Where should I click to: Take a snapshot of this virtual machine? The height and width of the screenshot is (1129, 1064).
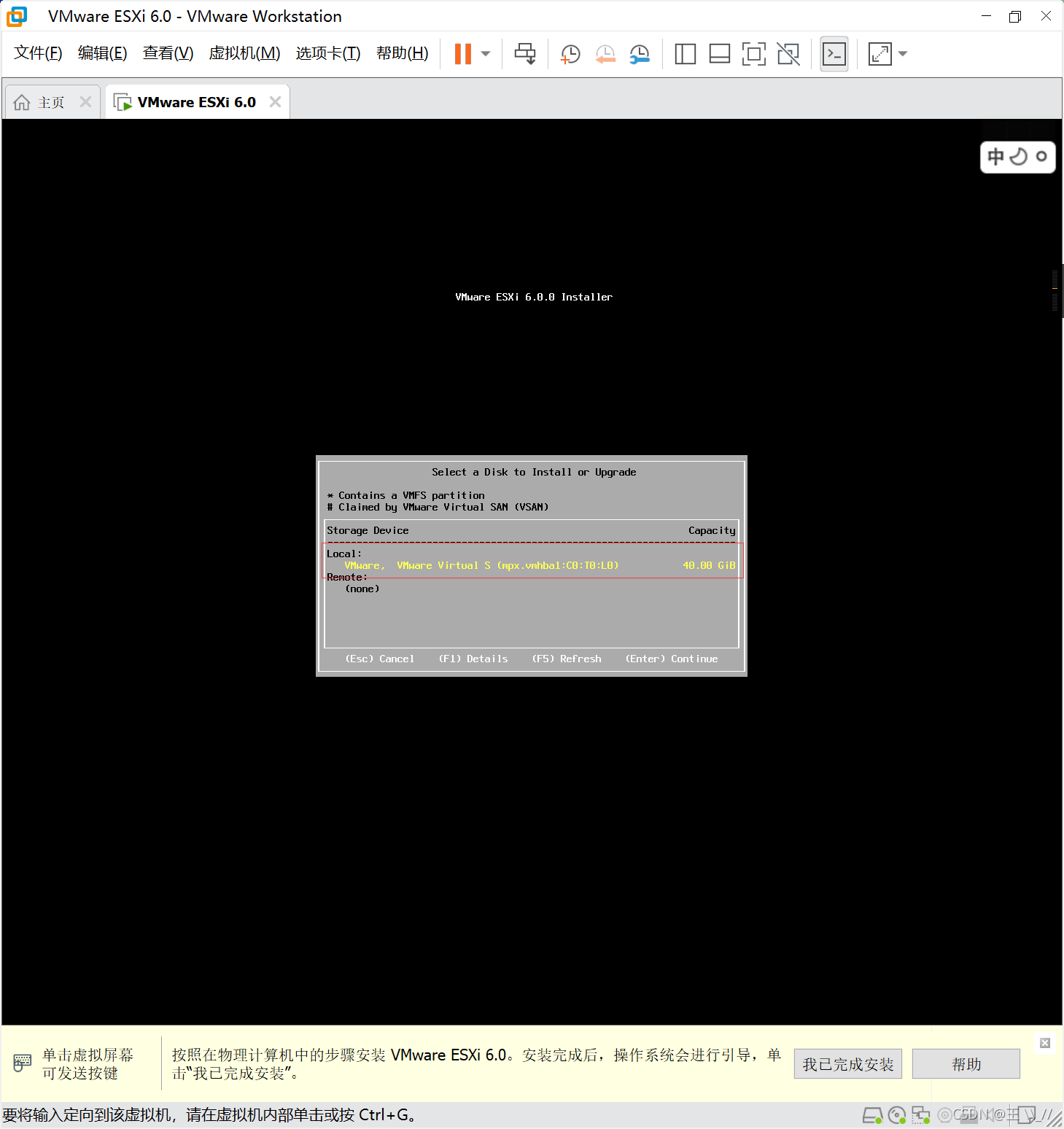pyautogui.click(x=570, y=54)
